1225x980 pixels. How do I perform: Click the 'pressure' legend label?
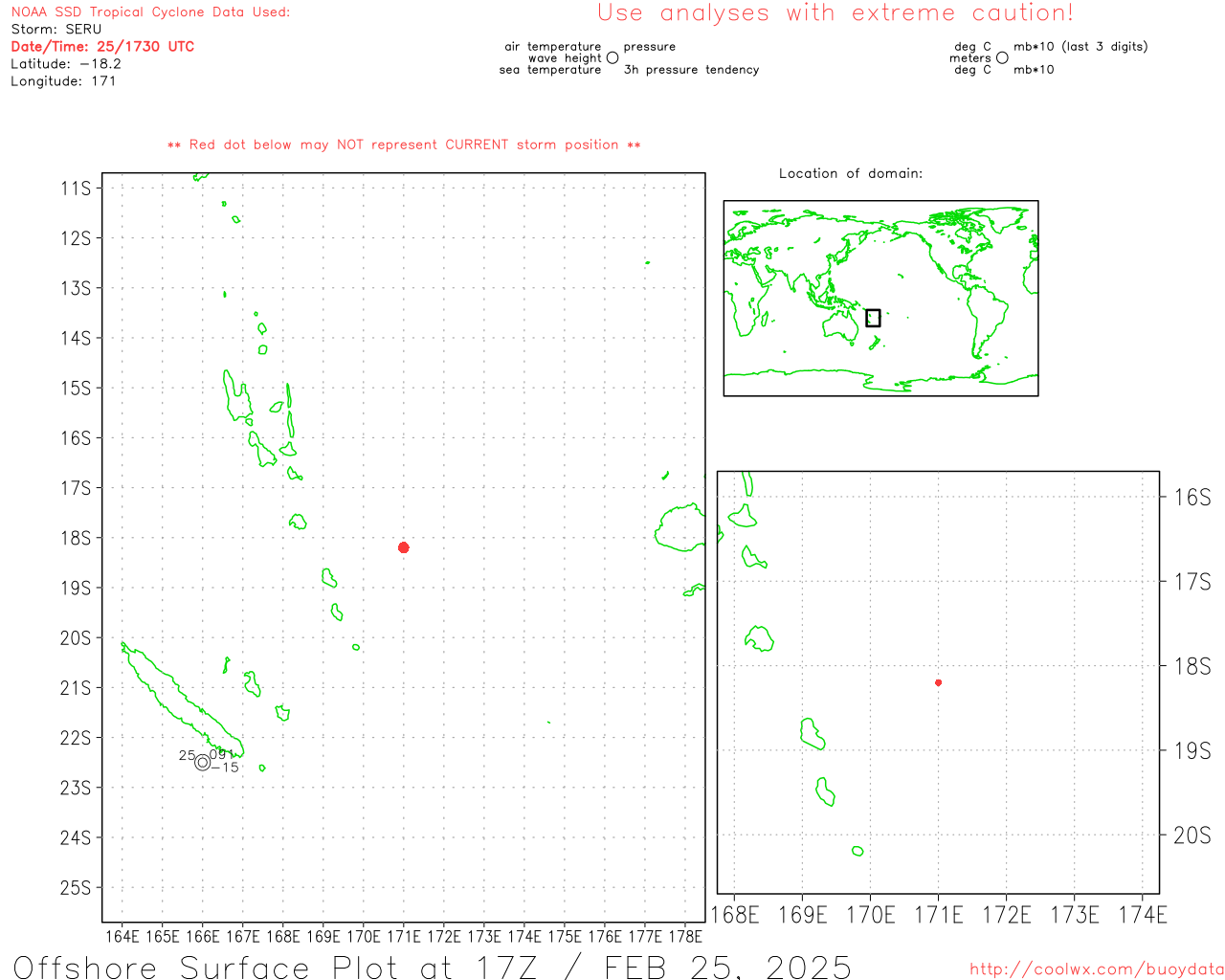point(650,47)
